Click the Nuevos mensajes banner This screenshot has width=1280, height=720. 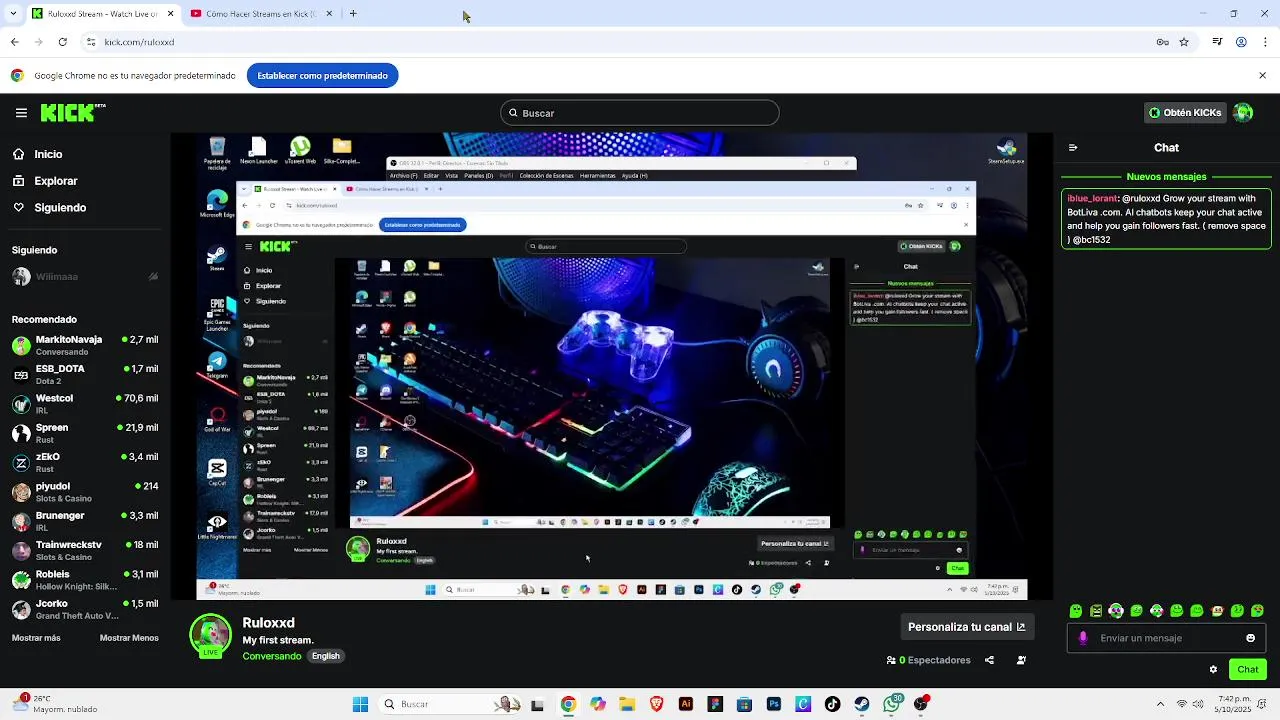point(1166,177)
